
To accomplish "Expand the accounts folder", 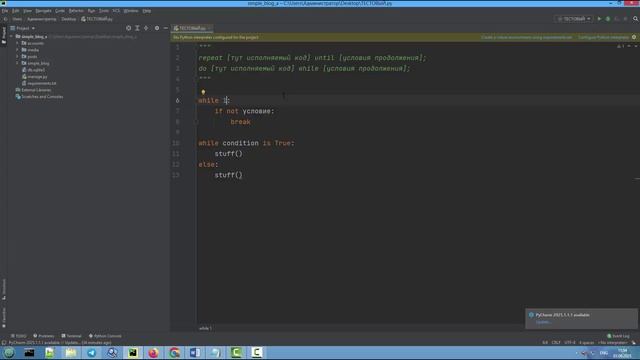I will (18, 43).
